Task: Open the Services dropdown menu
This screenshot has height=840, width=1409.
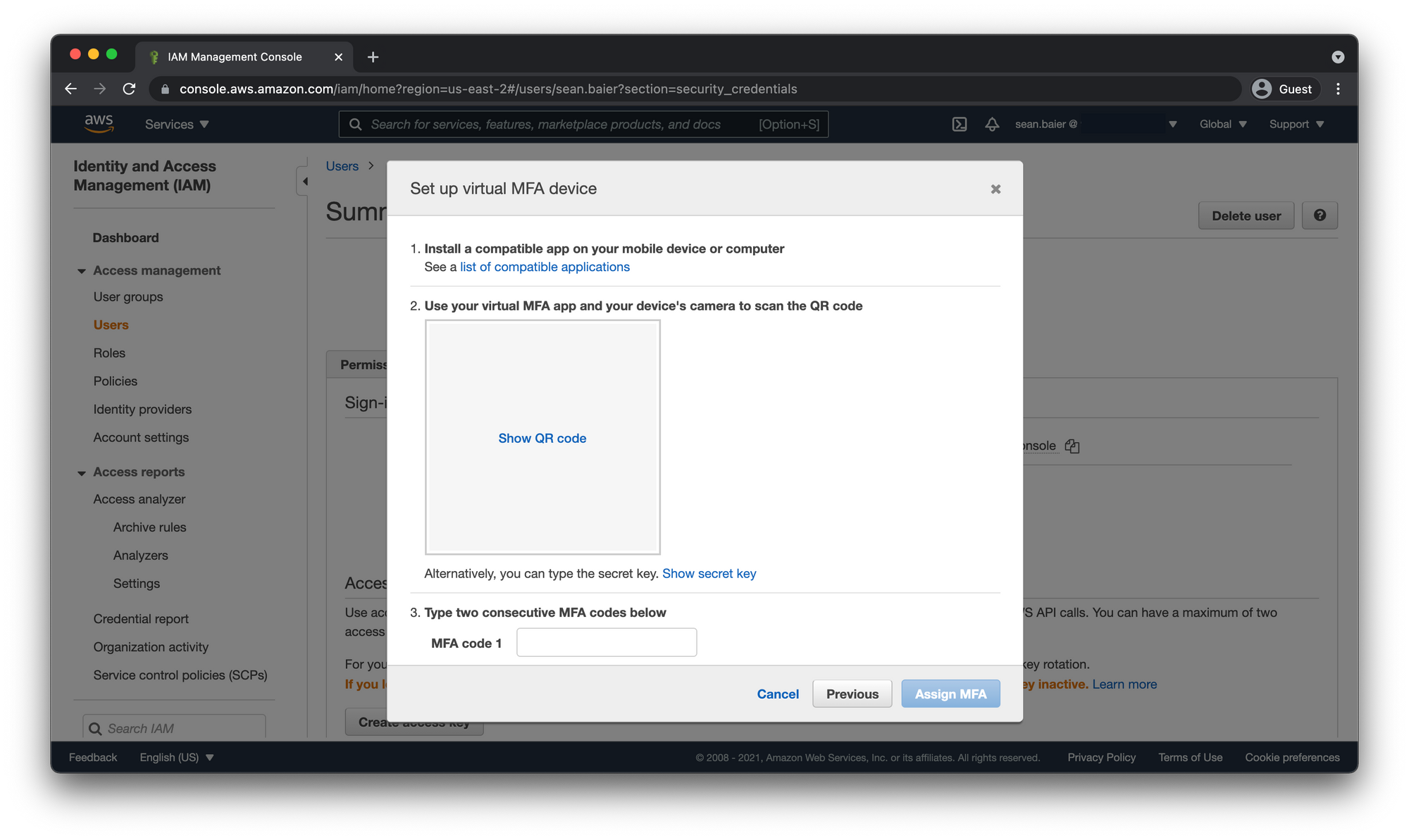Action: click(177, 125)
